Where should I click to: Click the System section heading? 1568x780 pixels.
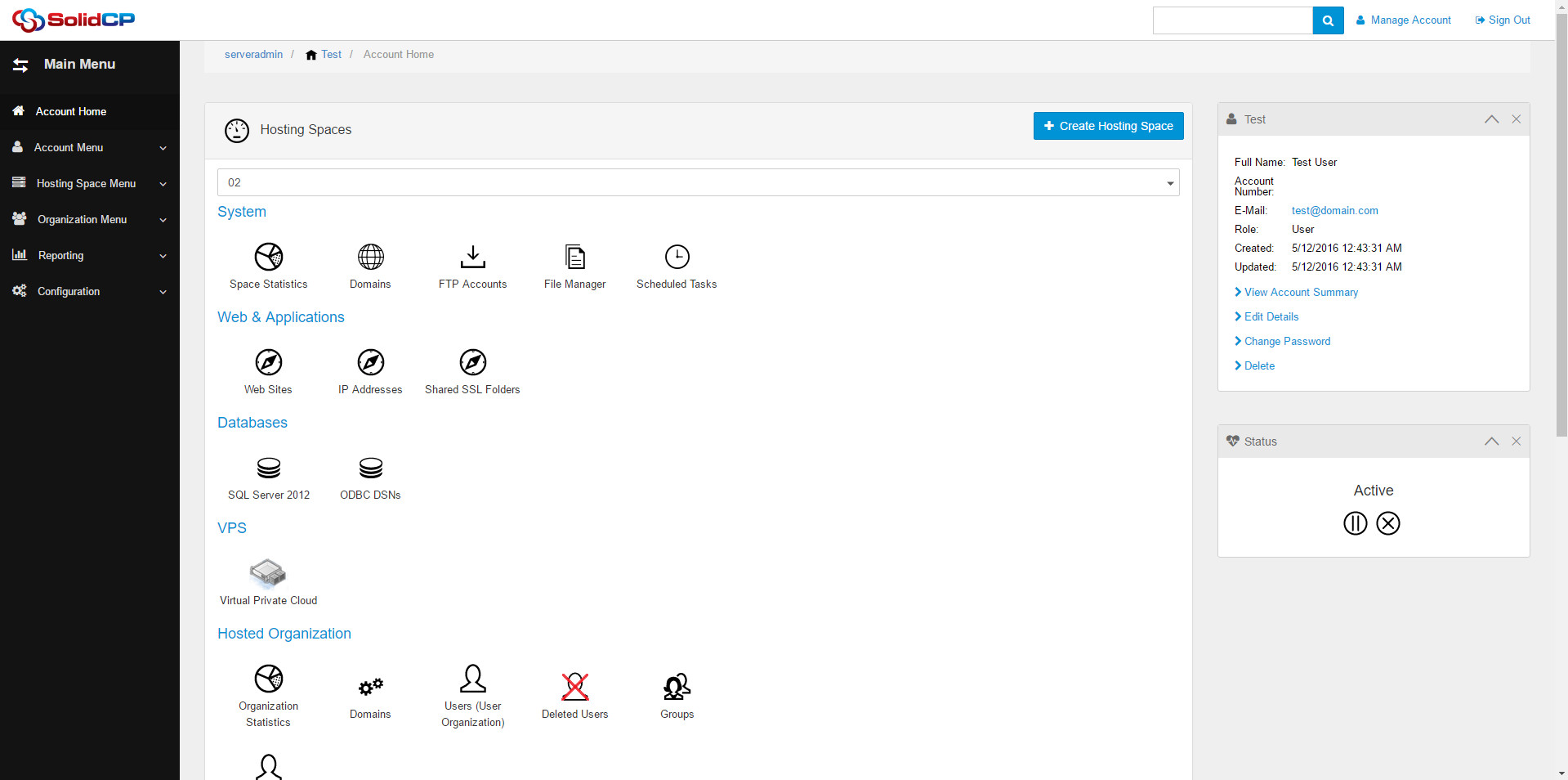(x=242, y=212)
